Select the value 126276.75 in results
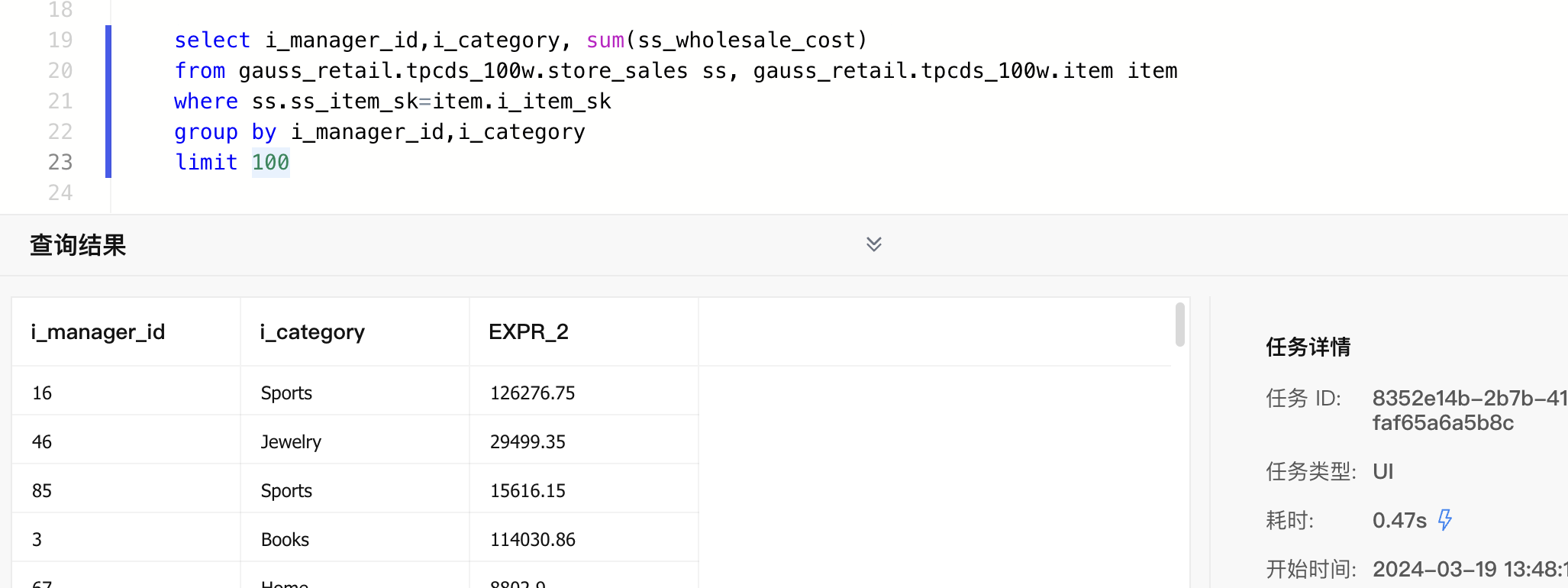This screenshot has width=1568, height=588. [532, 393]
